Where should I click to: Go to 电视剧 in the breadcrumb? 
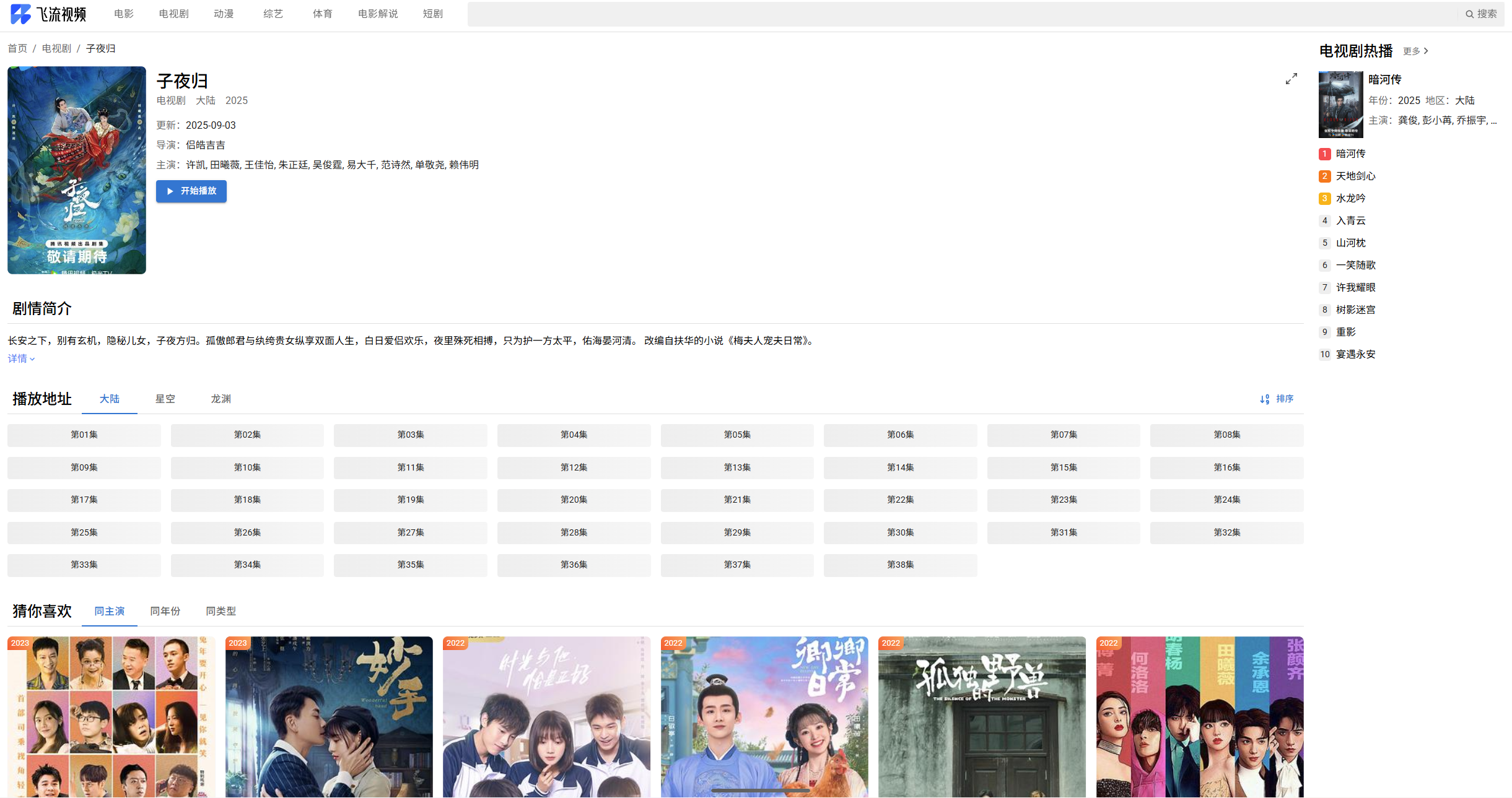pyautogui.click(x=56, y=48)
